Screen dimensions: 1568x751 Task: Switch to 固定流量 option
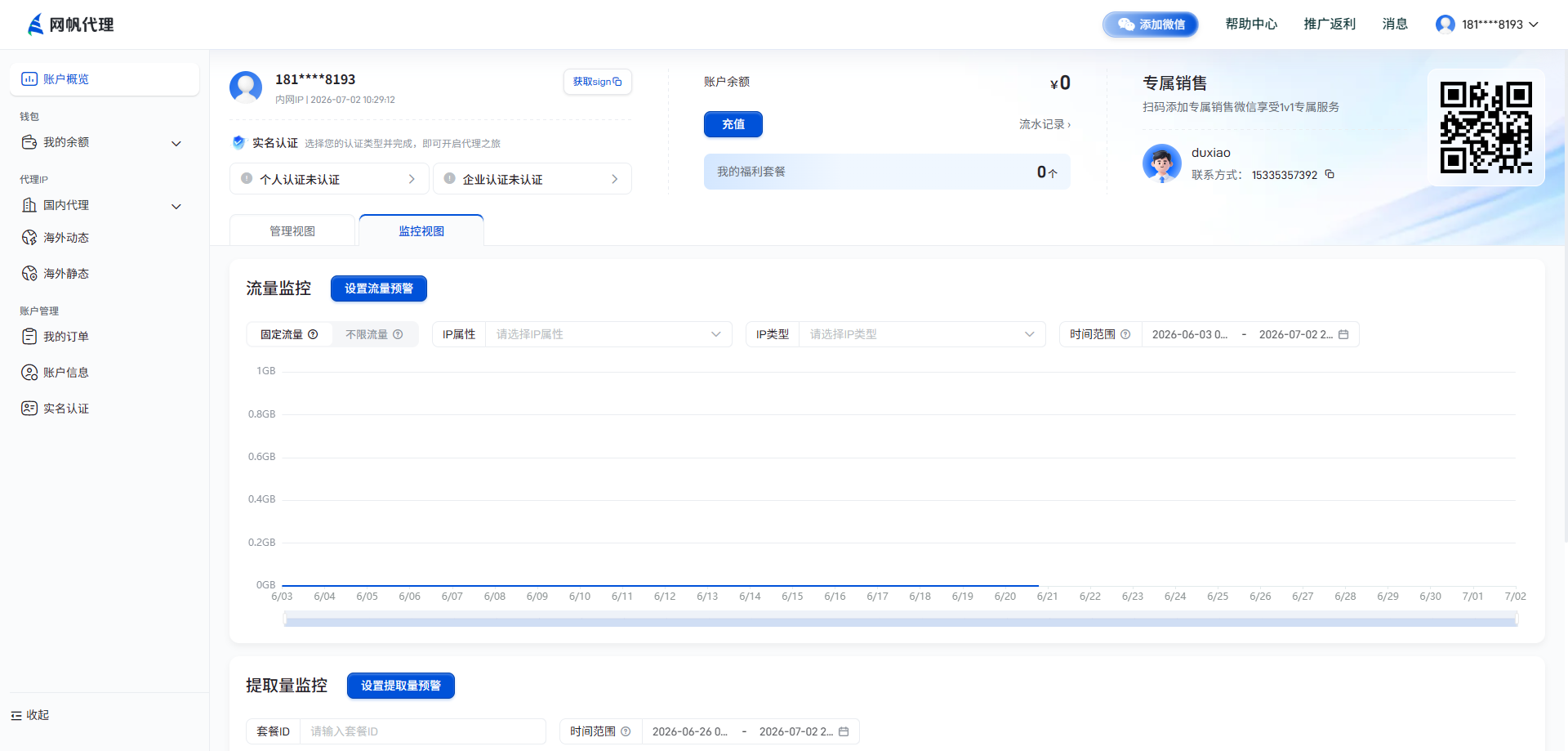pos(289,334)
